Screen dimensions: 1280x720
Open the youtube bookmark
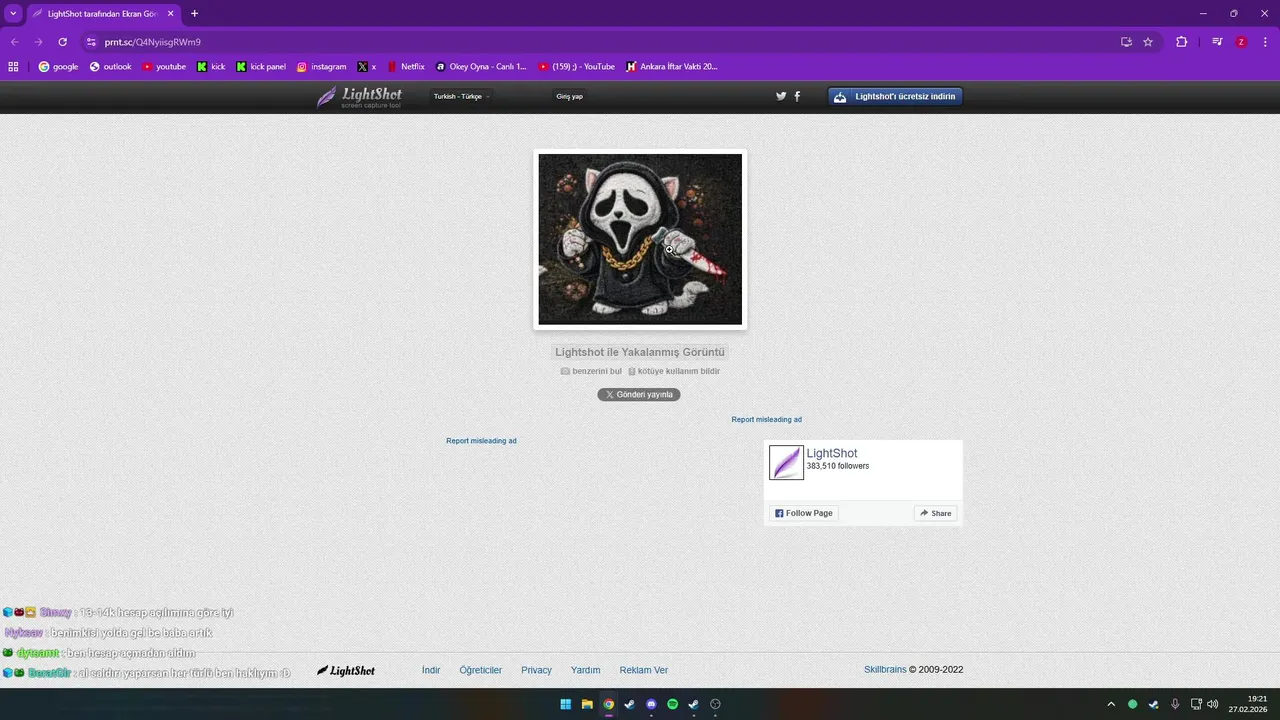164,67
